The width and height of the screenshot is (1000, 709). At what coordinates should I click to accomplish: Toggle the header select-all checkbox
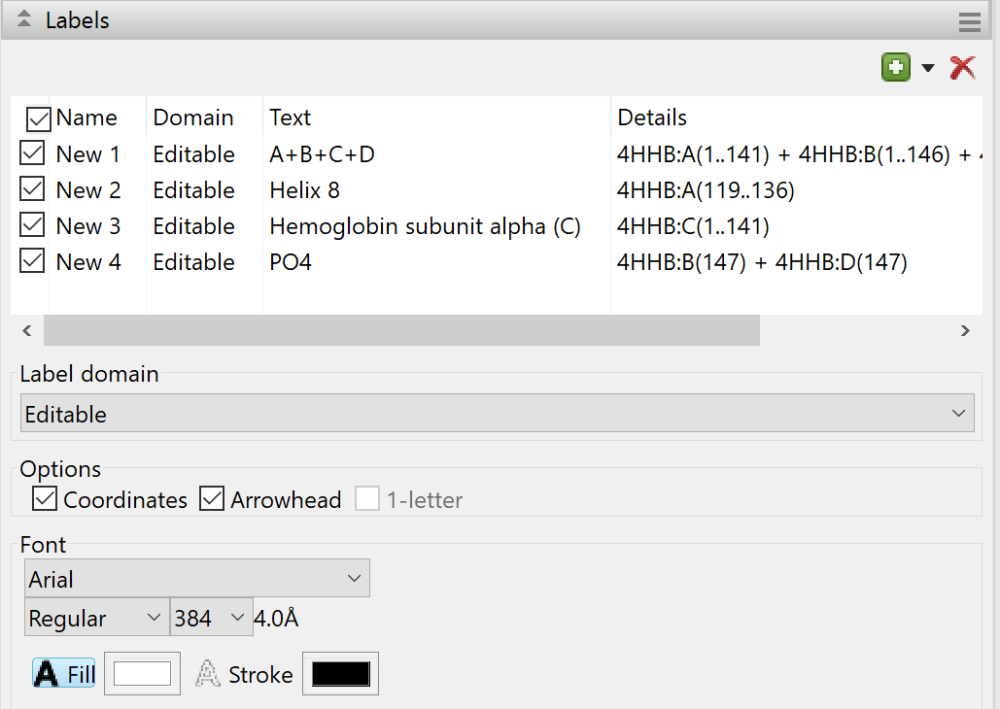38,119
